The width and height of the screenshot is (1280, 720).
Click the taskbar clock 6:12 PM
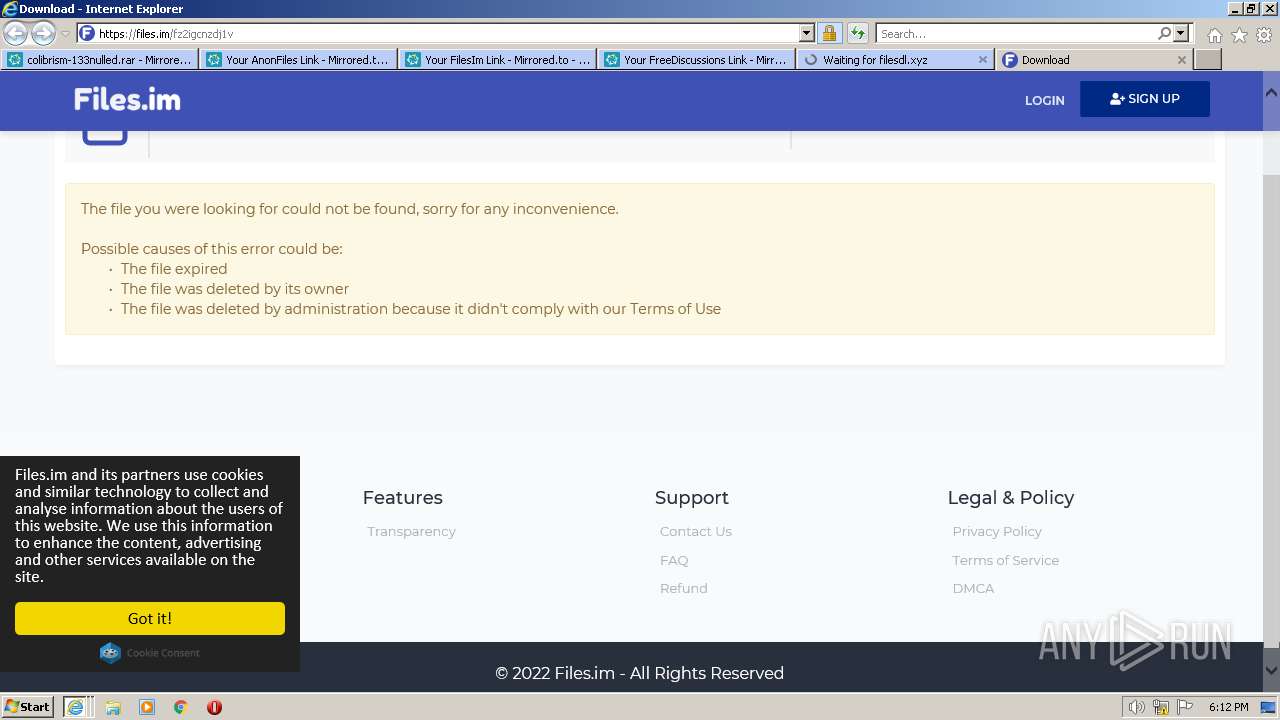[x=1228, y=707]
